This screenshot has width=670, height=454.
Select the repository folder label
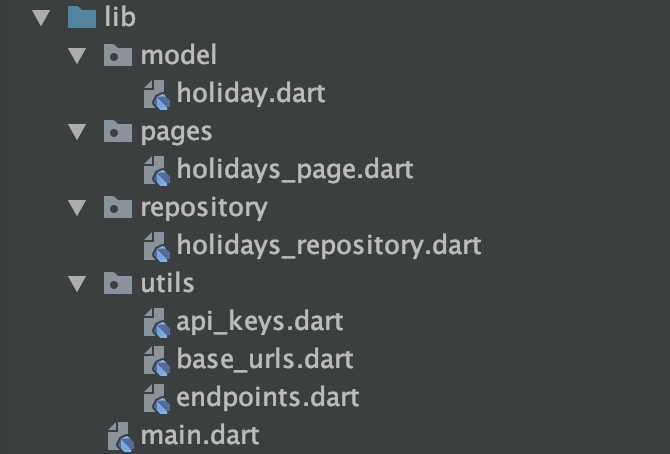(x=204, y=209)
